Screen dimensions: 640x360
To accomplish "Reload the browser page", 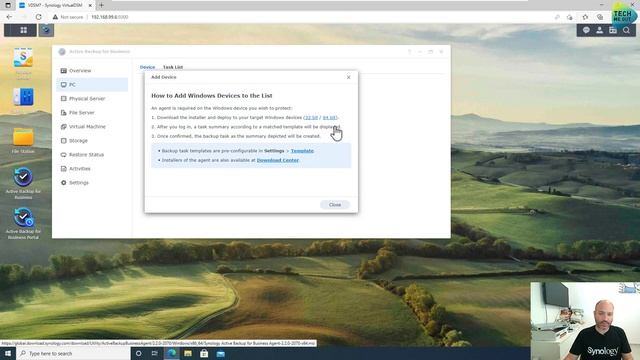I will tap(38, 17).
